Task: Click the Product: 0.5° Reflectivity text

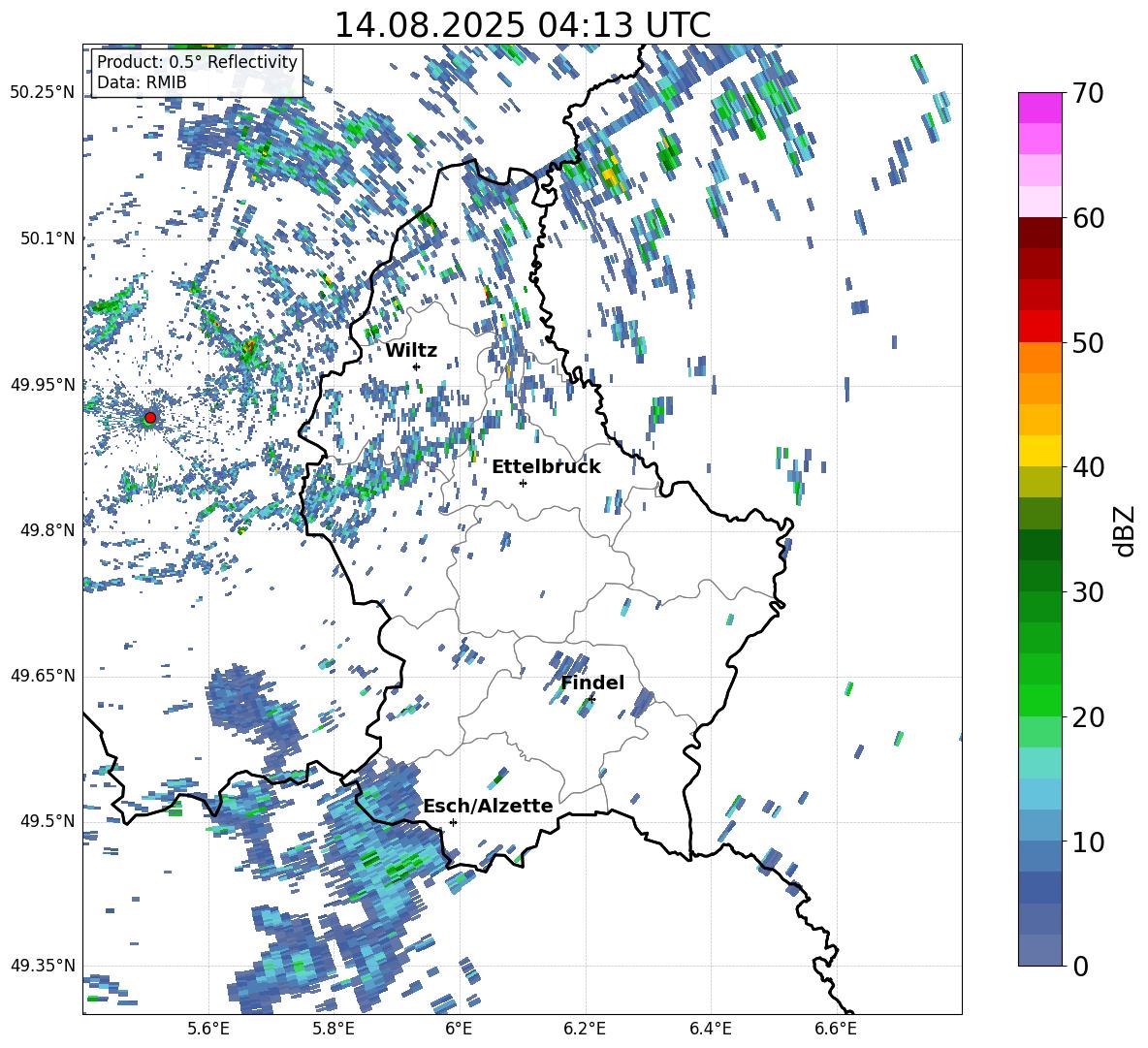Action: click(197, 62)
